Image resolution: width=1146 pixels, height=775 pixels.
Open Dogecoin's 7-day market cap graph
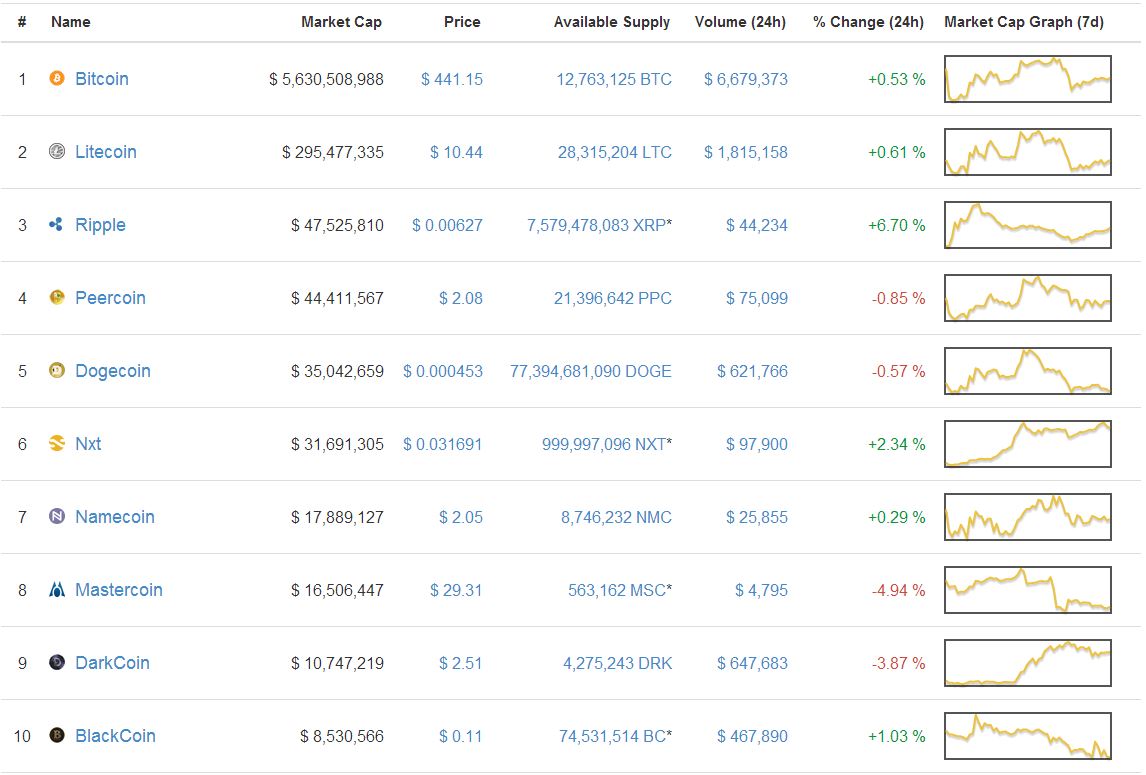pyautogui.click(x=1028, y=371)
